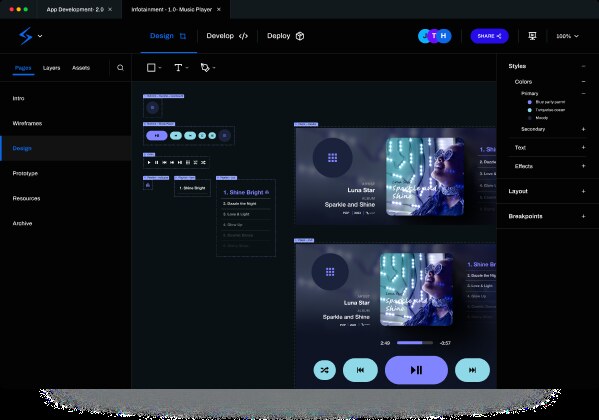Select the turquoise primary color swatch
599x420 pixels.
coord(529,110)
